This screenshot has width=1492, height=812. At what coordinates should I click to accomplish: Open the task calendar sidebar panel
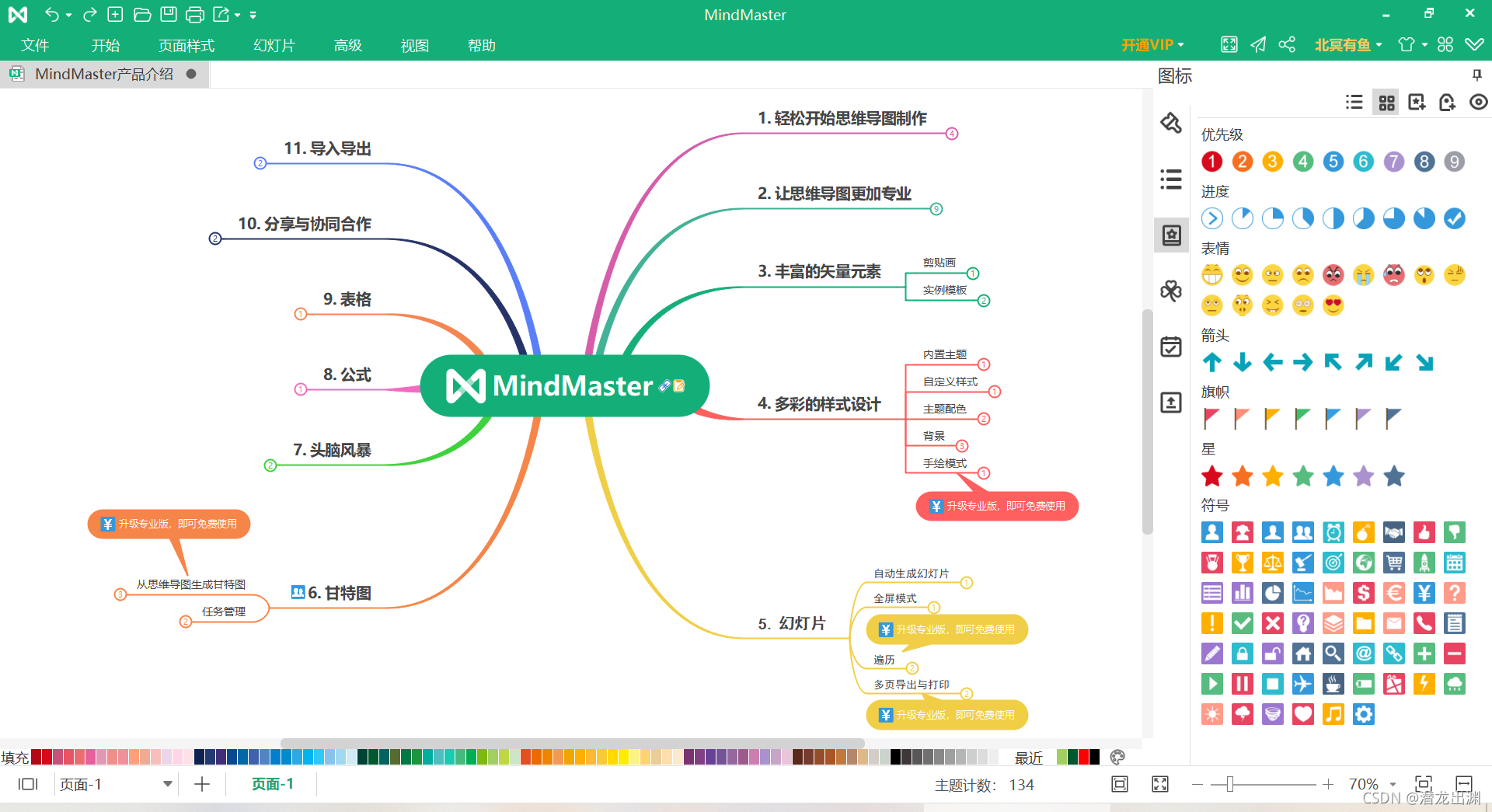pos(1171,347)
